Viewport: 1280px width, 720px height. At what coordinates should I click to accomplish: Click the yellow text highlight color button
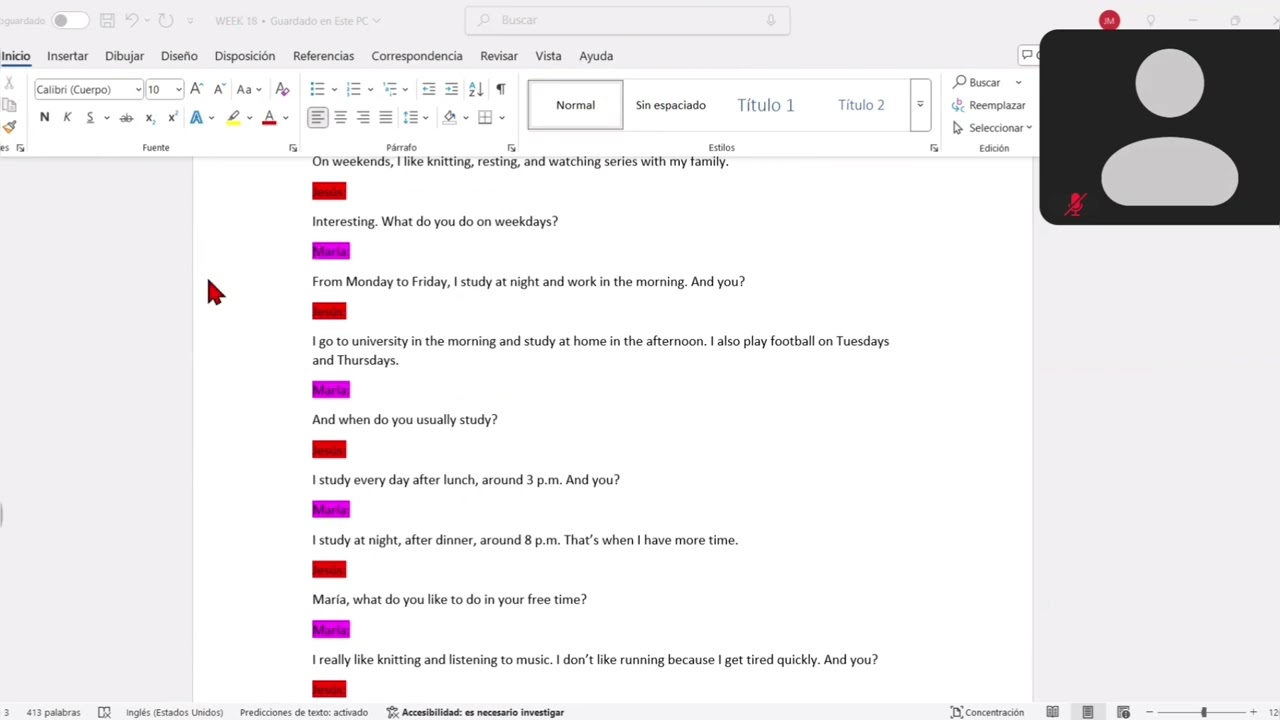[233, 117]
